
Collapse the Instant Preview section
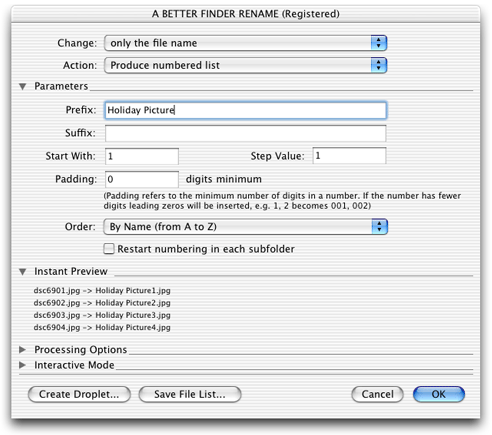point(23,272)
